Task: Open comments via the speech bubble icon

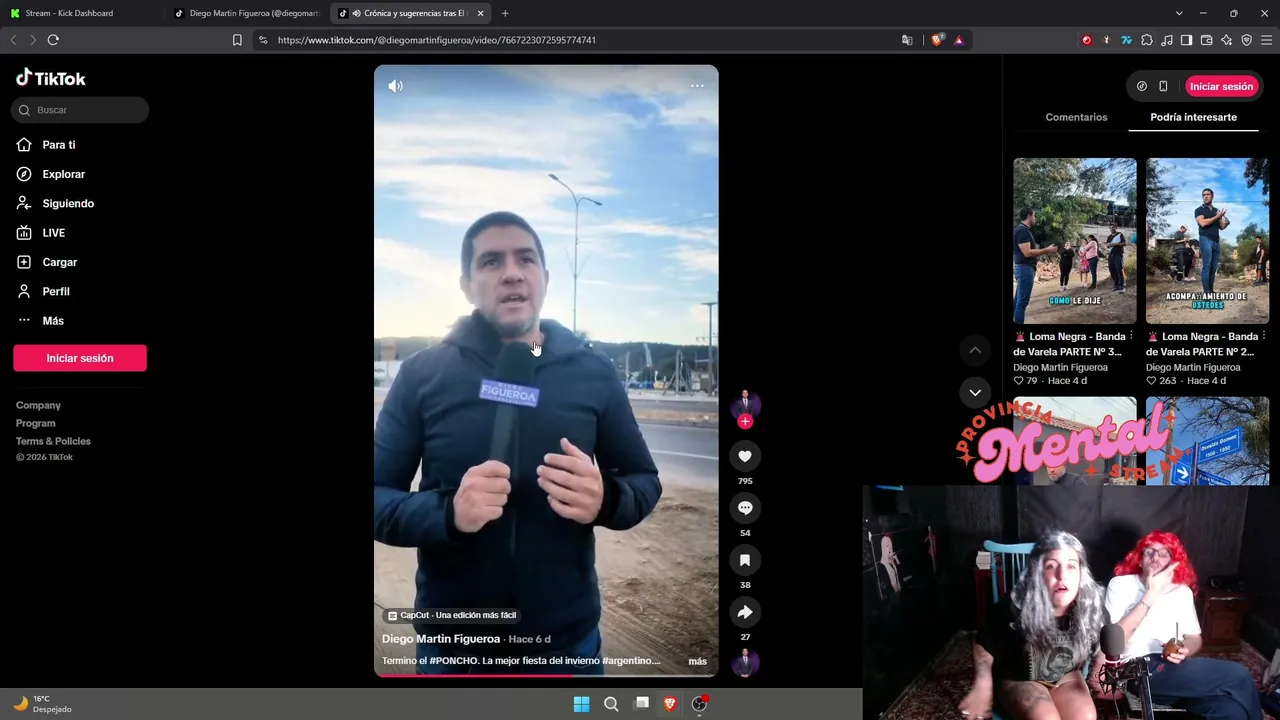Action: coord(745,508)
